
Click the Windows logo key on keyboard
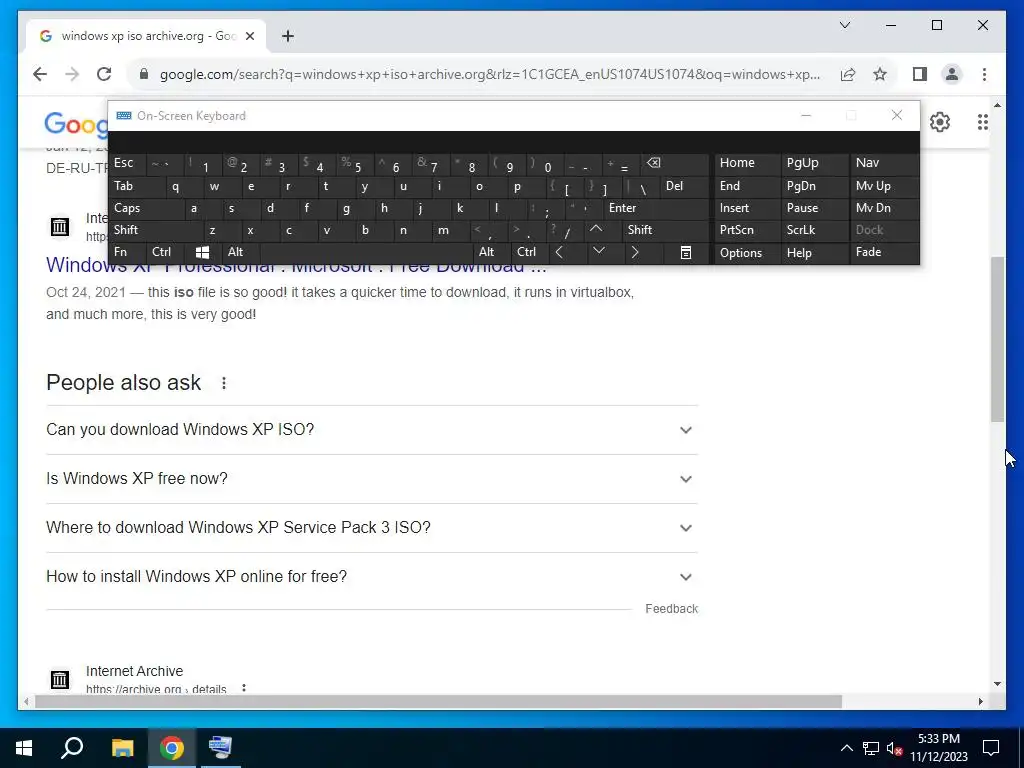coord(202,252)
